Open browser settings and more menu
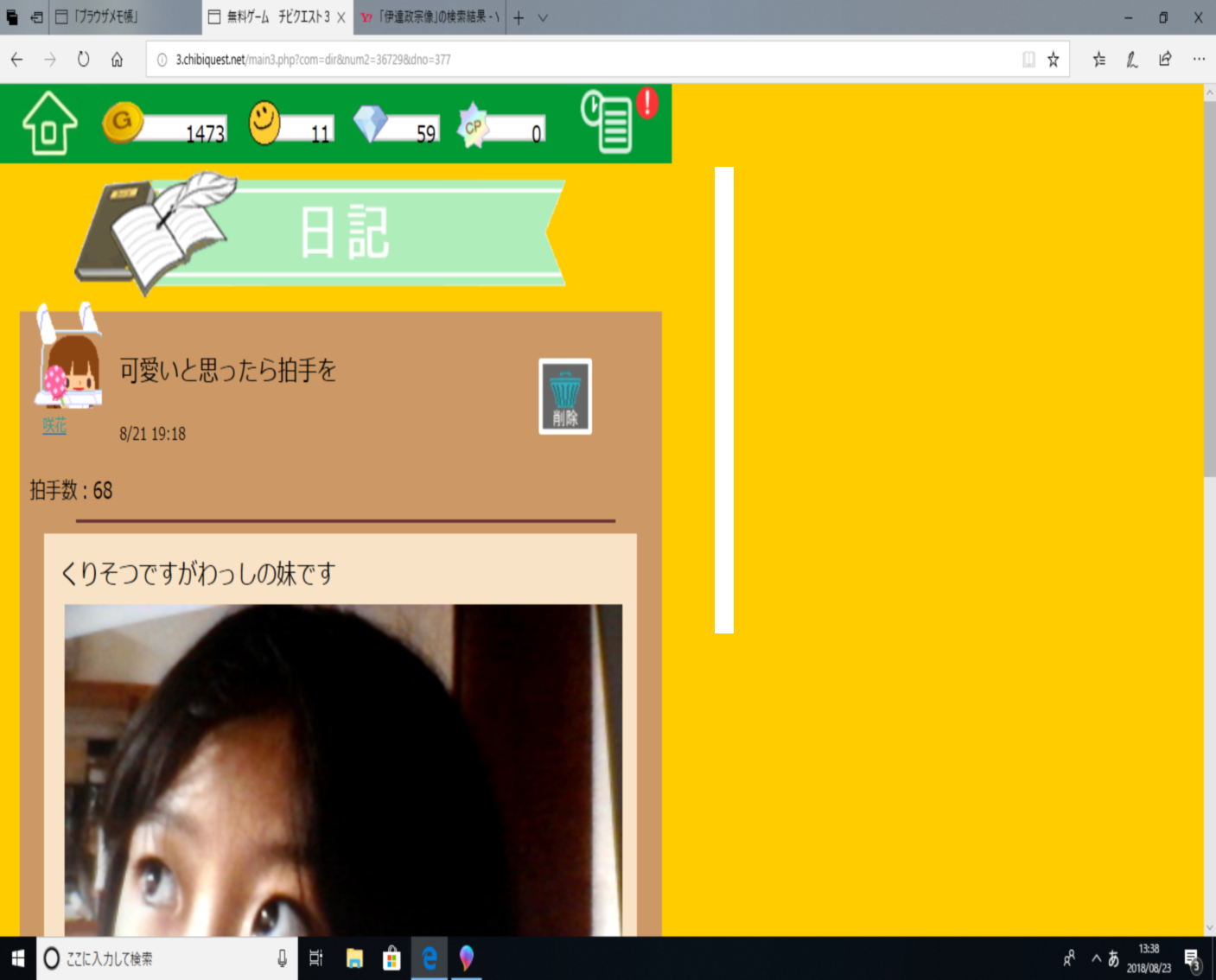The image size is (1216, 980). (x=1198, y=60)
